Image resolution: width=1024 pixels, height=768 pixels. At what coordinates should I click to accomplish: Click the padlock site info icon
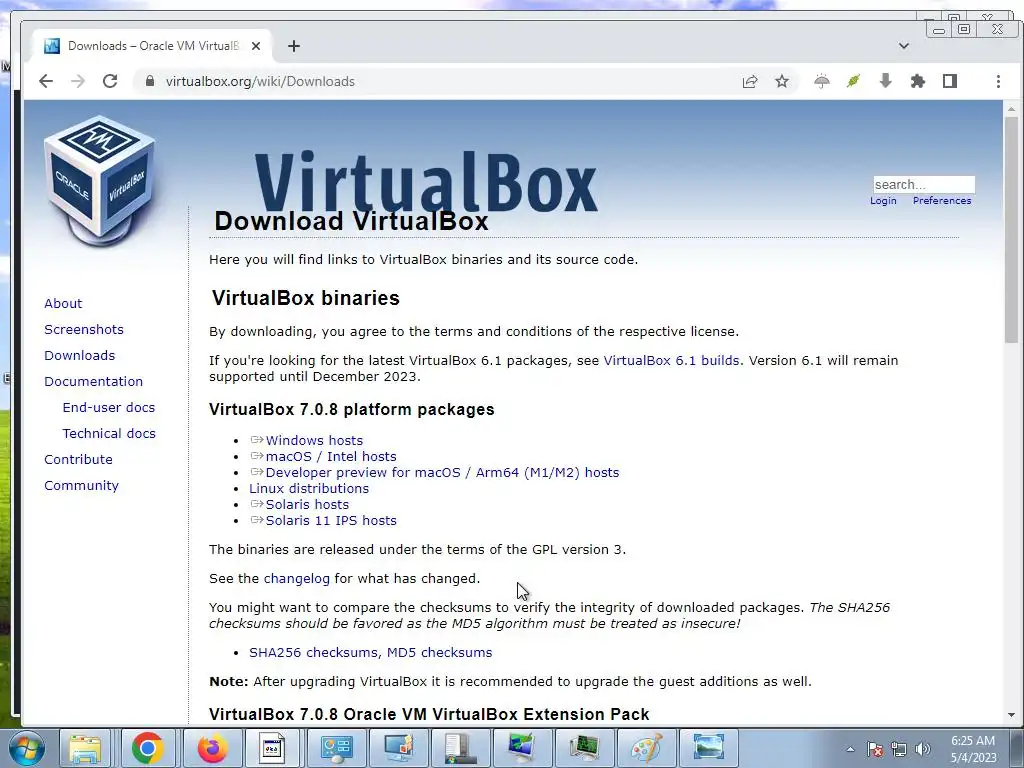pos(150,81)
